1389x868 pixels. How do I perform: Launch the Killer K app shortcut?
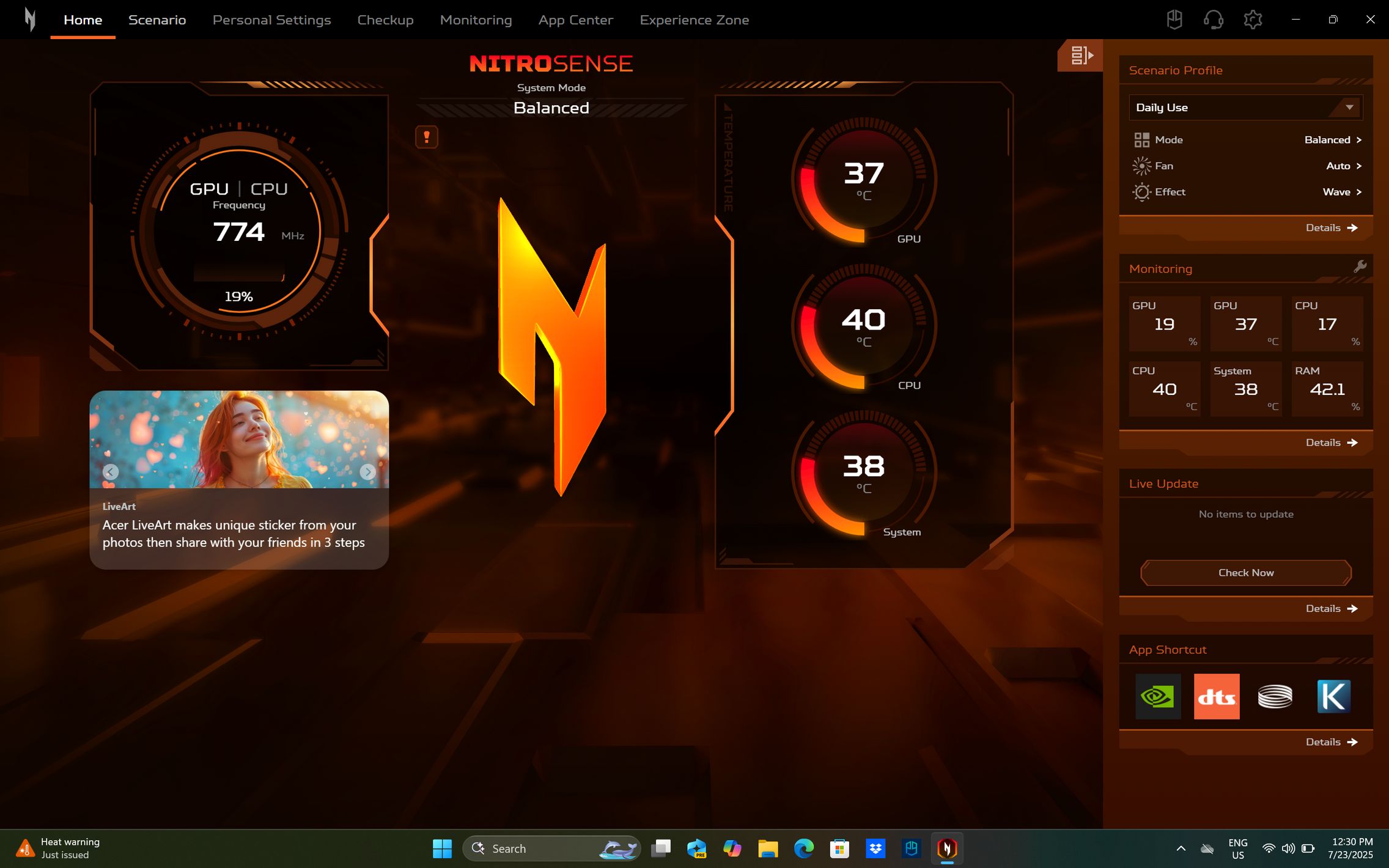1333,697
